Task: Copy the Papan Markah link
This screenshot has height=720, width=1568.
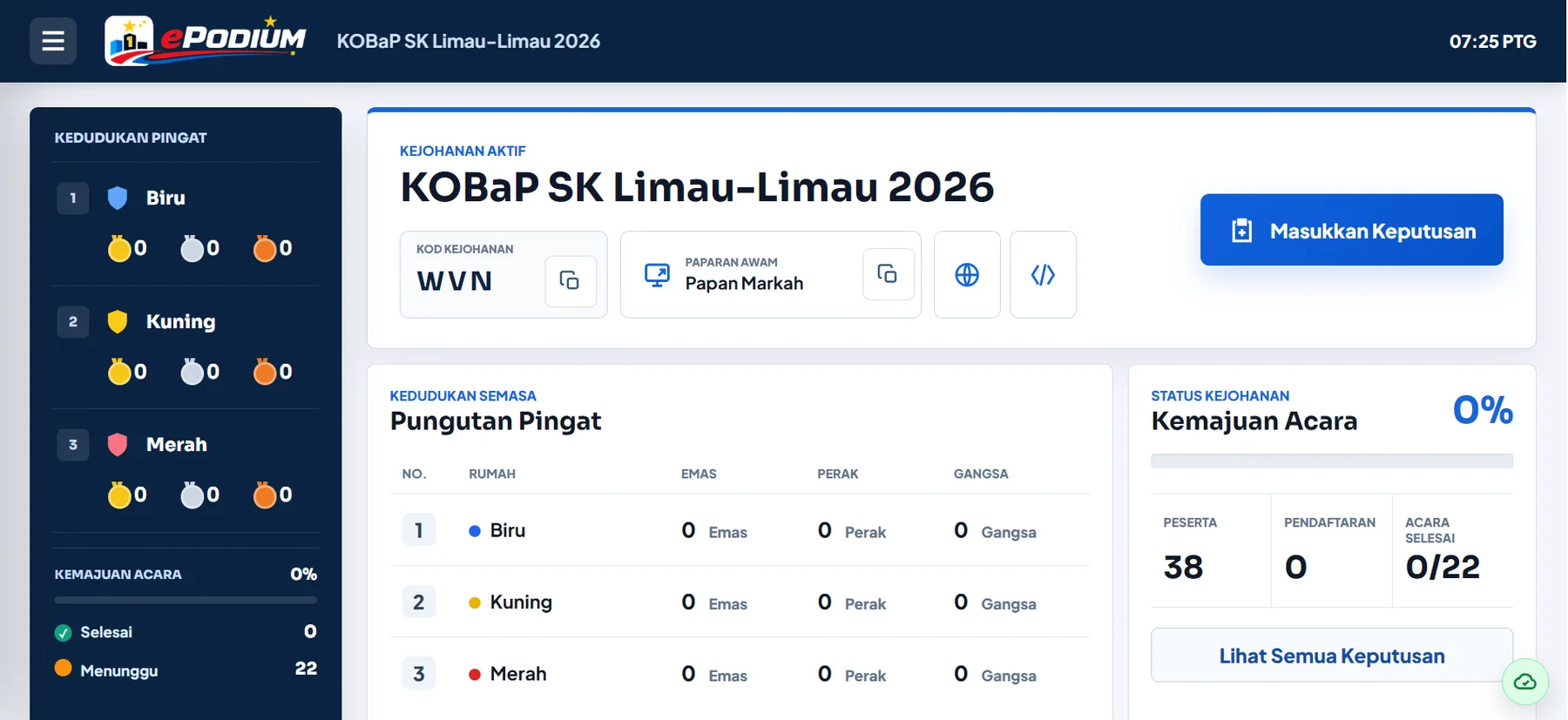Action: pos(888,274)
